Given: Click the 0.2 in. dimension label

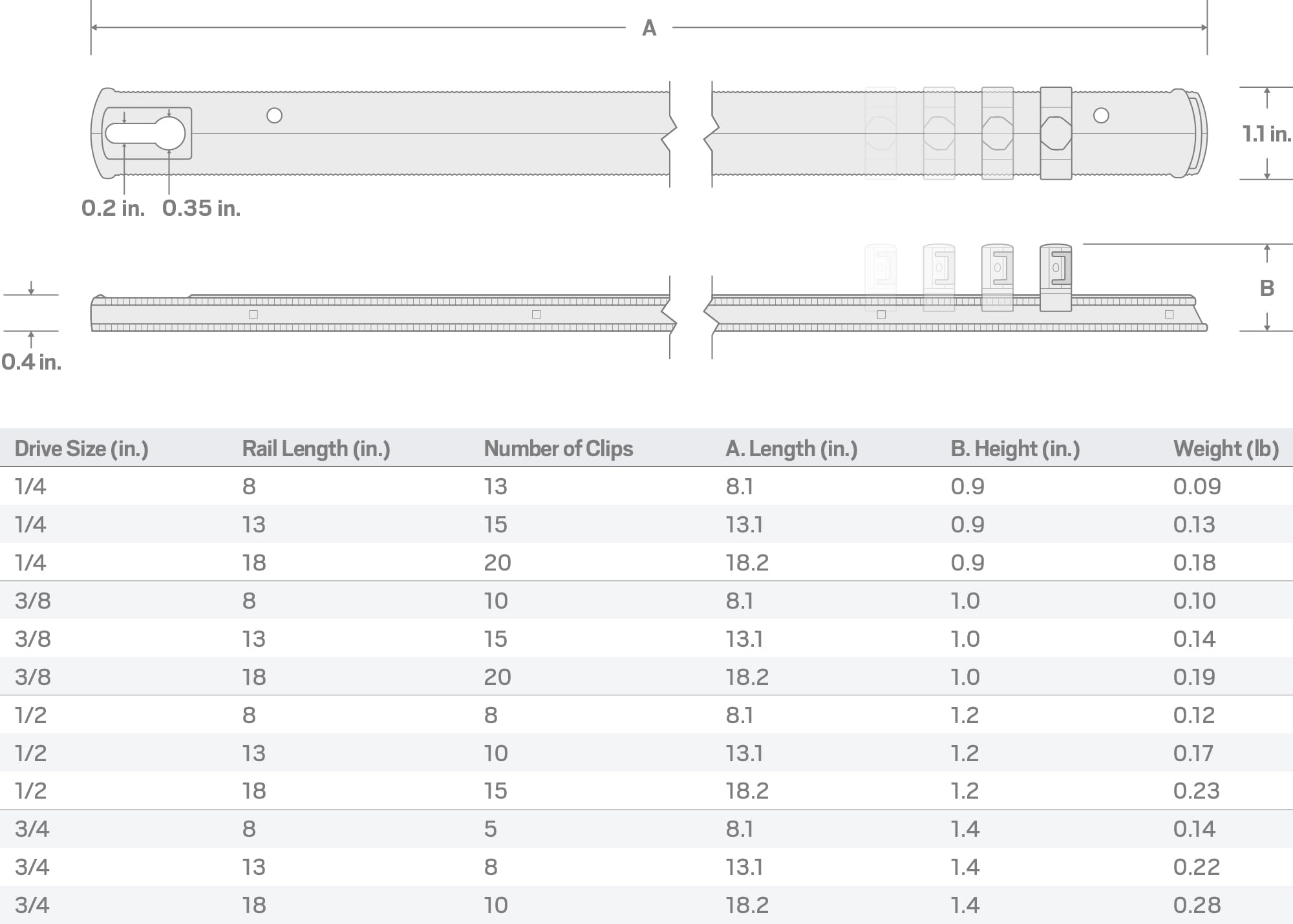Looking at the screenshot, I should point(113,208).
